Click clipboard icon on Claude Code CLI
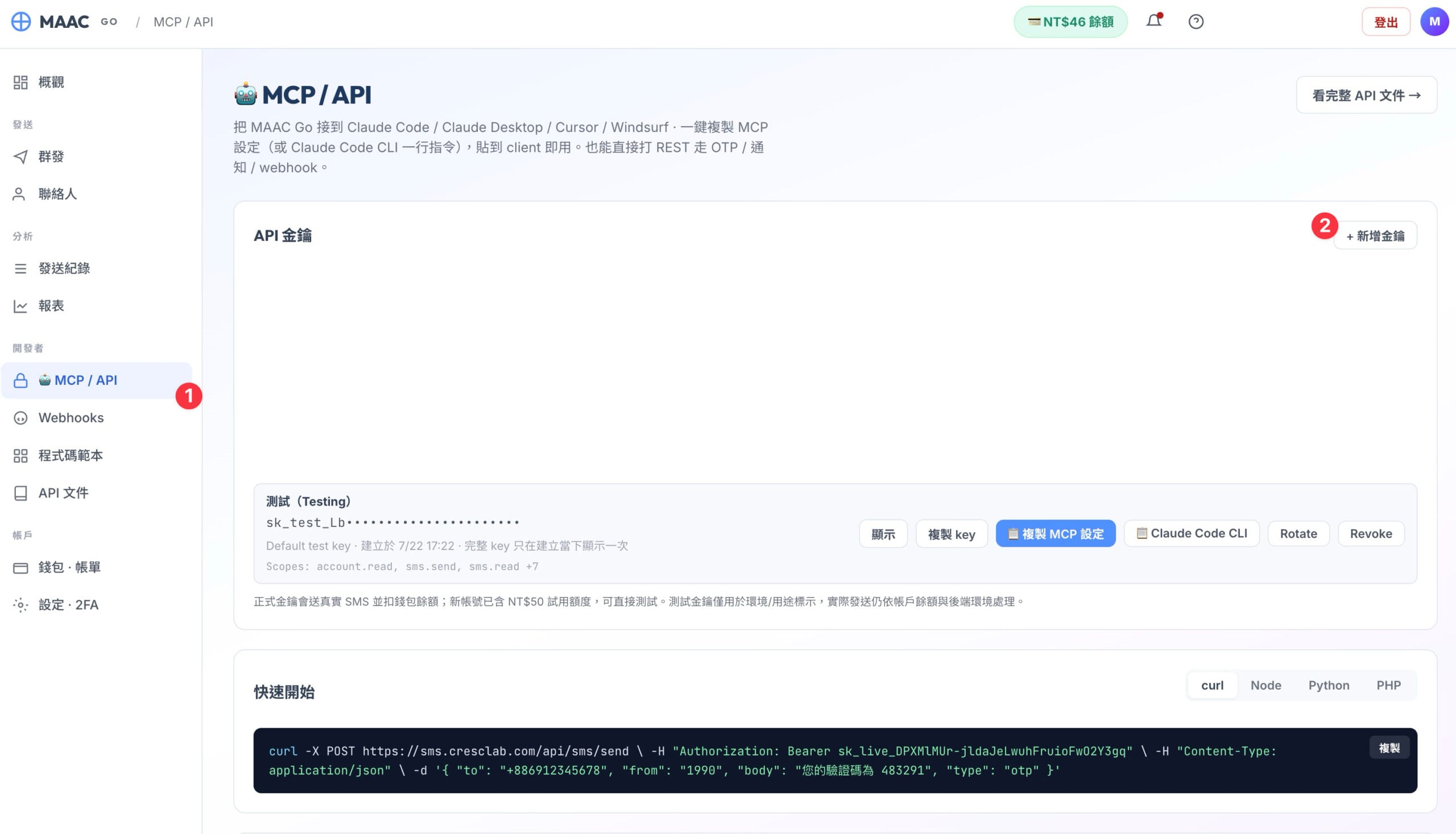The height and width of the screenshot is (834, 1456). pos(1142,533)
